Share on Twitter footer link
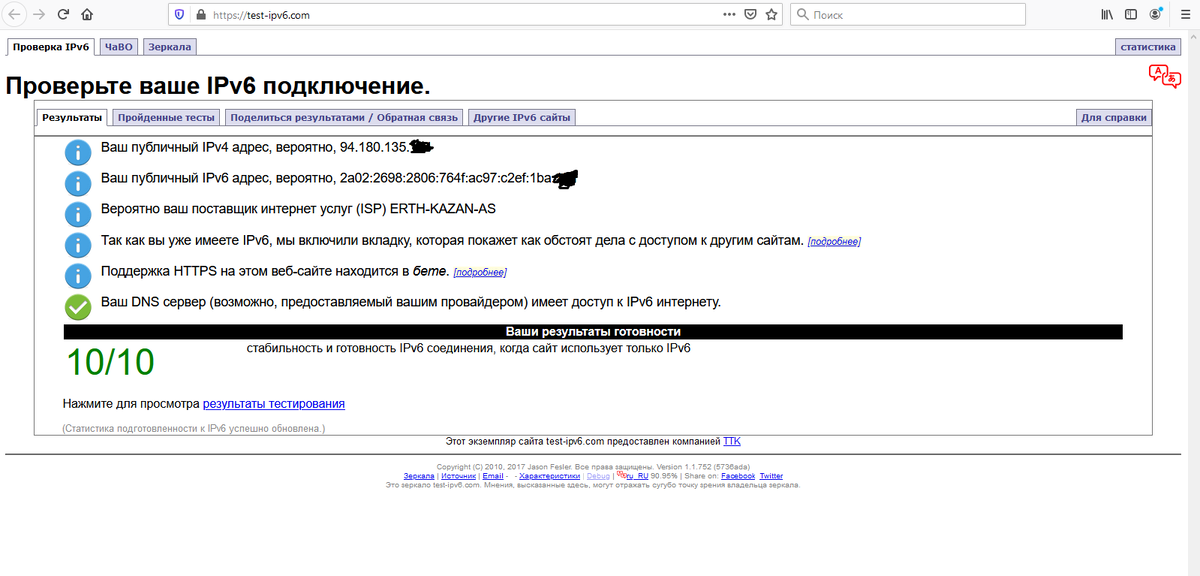The height and width of the screenshot is (576, 1200). (771, 476)
